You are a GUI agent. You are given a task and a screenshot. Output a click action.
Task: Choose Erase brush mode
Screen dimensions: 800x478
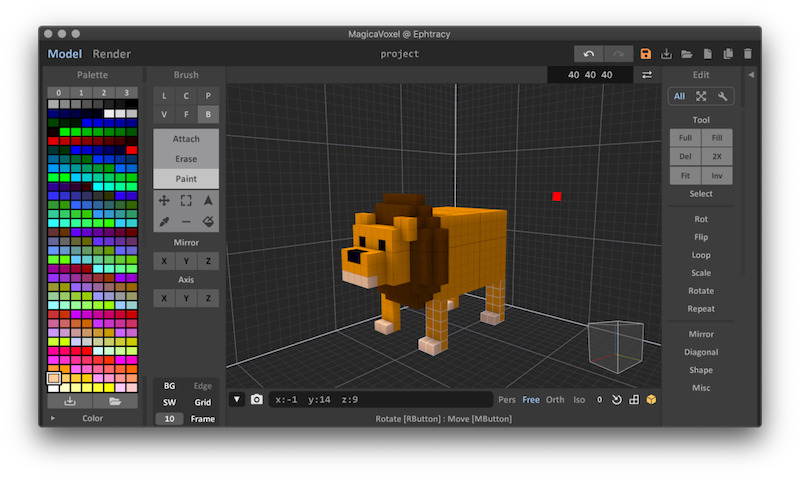point(186,159)
